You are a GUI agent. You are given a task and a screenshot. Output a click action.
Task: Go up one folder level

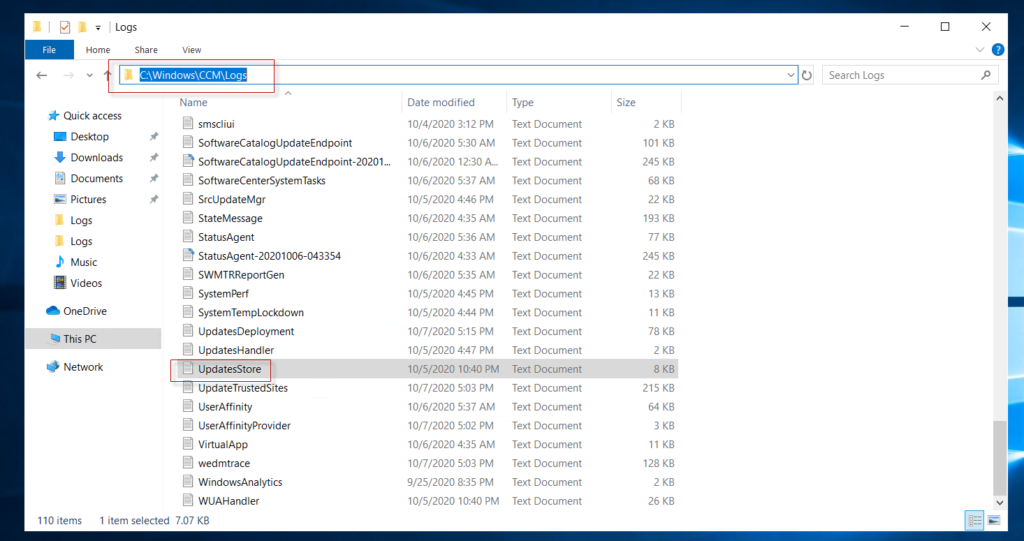108,75
